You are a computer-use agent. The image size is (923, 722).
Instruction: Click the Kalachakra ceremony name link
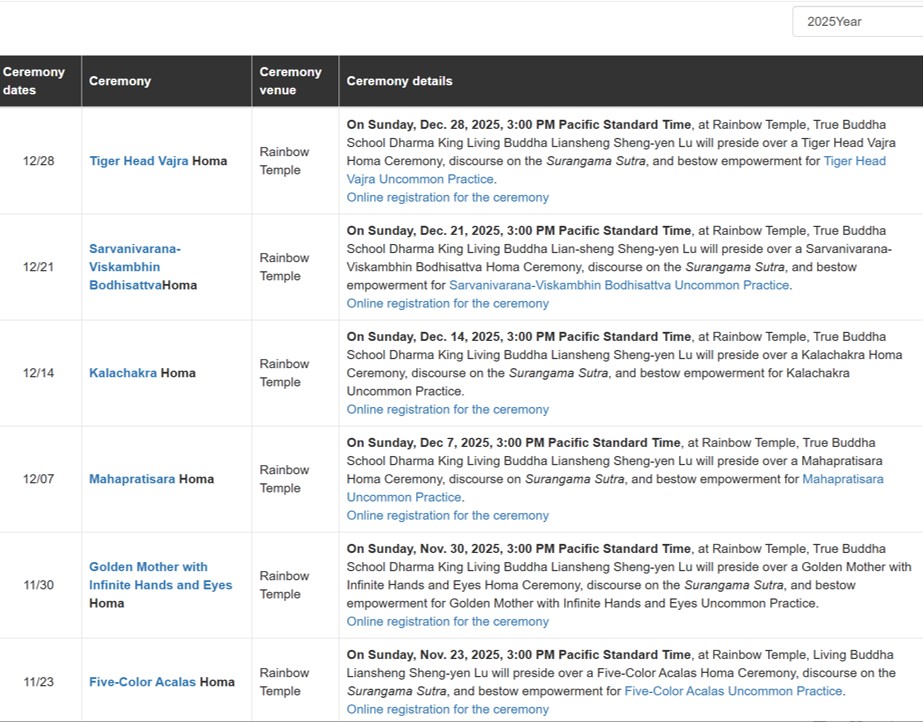(x=123, y=373)
